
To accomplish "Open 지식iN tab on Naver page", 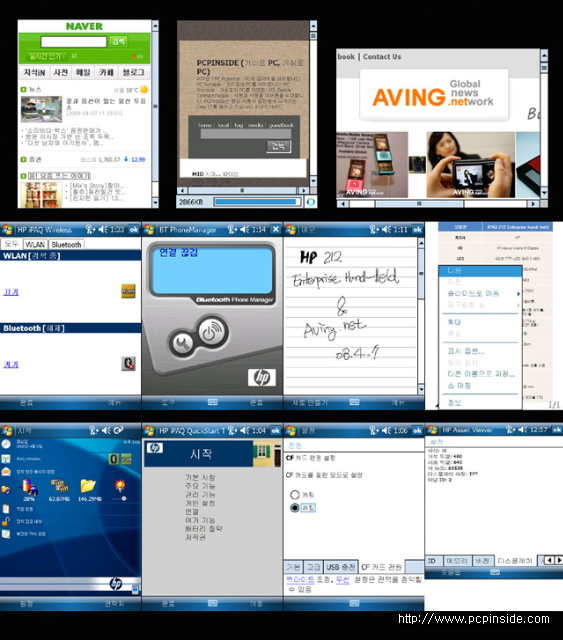I will pos(34,72).
